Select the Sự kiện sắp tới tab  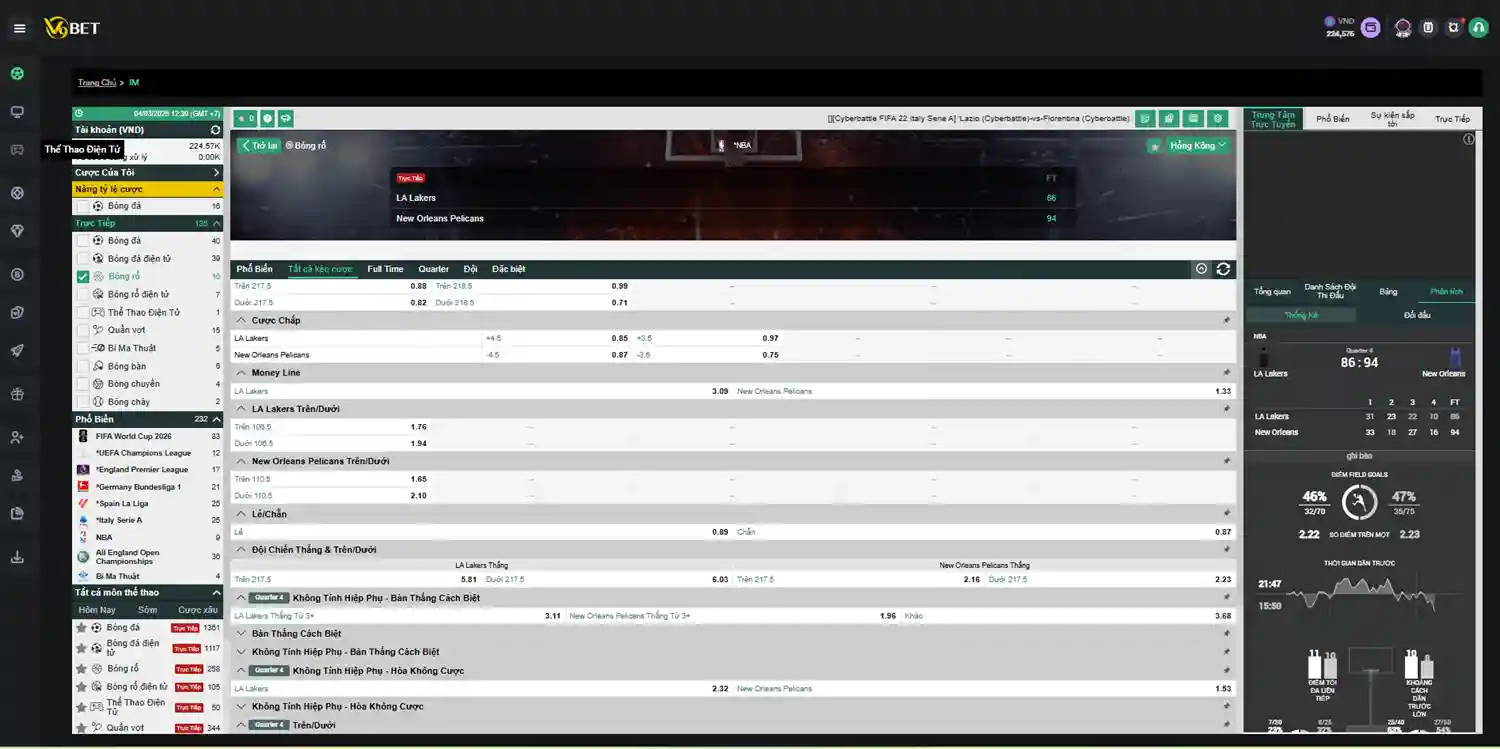1392,118
